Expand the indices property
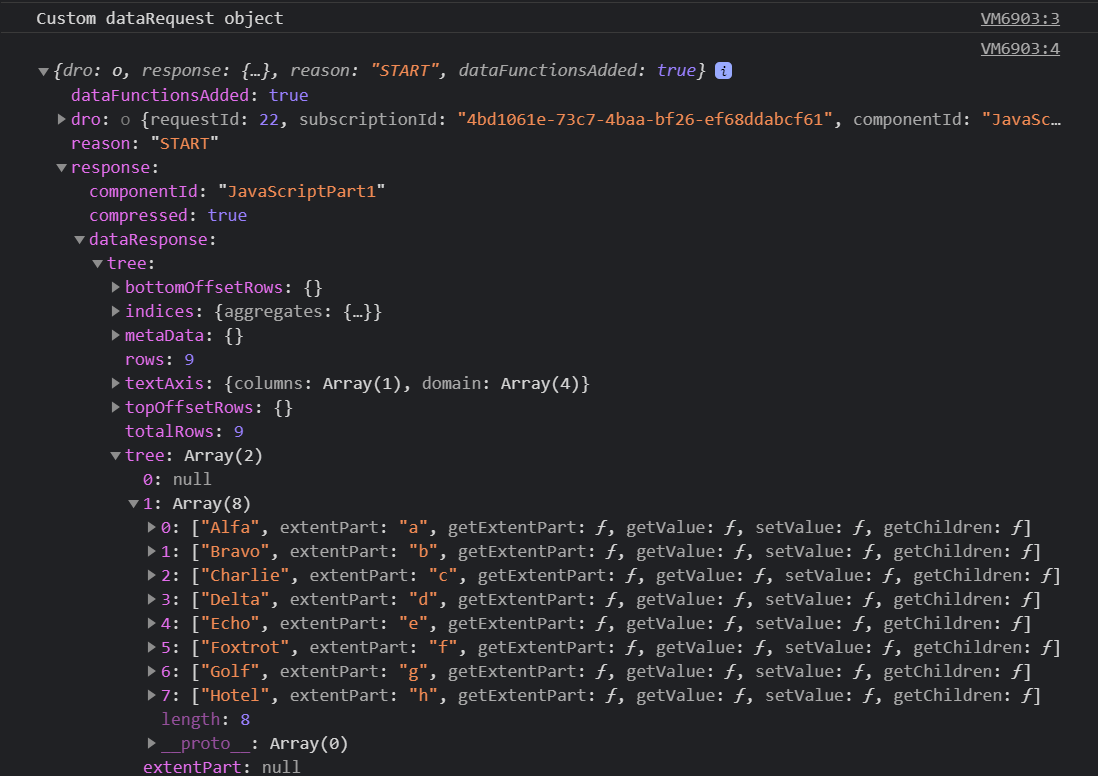The width and height of the screenshot is (1098, 776). [116, 311]
